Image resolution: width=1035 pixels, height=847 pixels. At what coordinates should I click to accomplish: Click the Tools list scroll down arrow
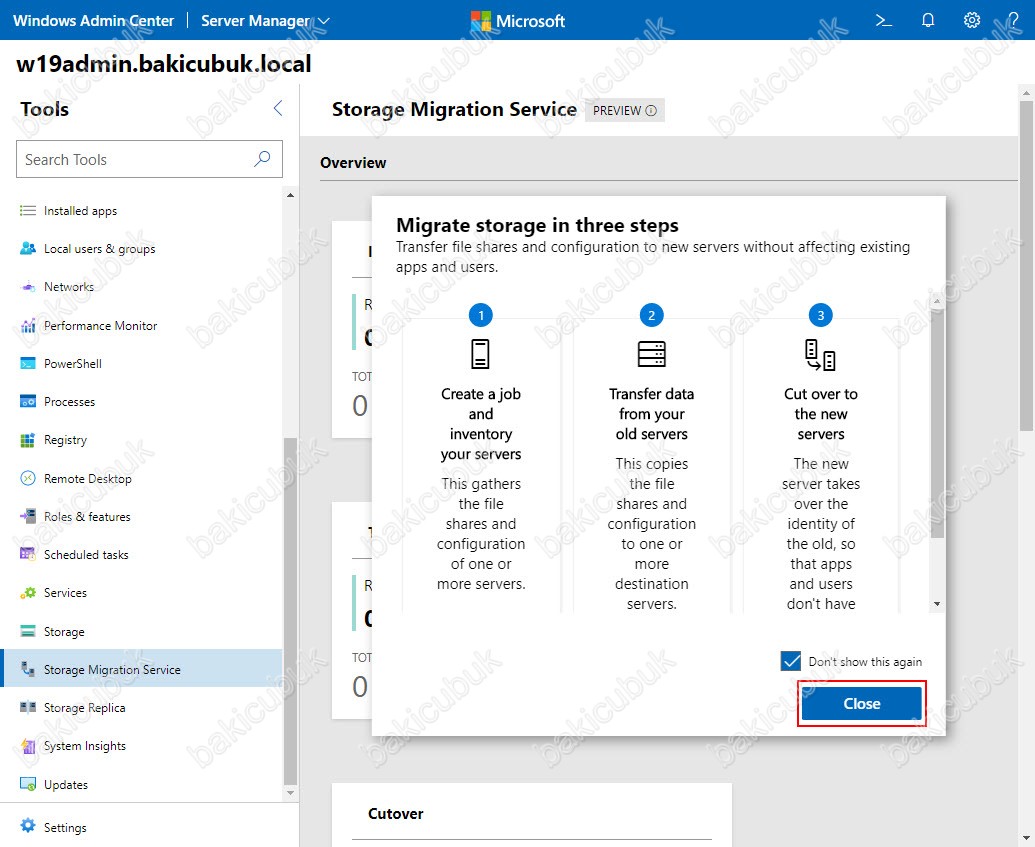[x=290, y=792]
